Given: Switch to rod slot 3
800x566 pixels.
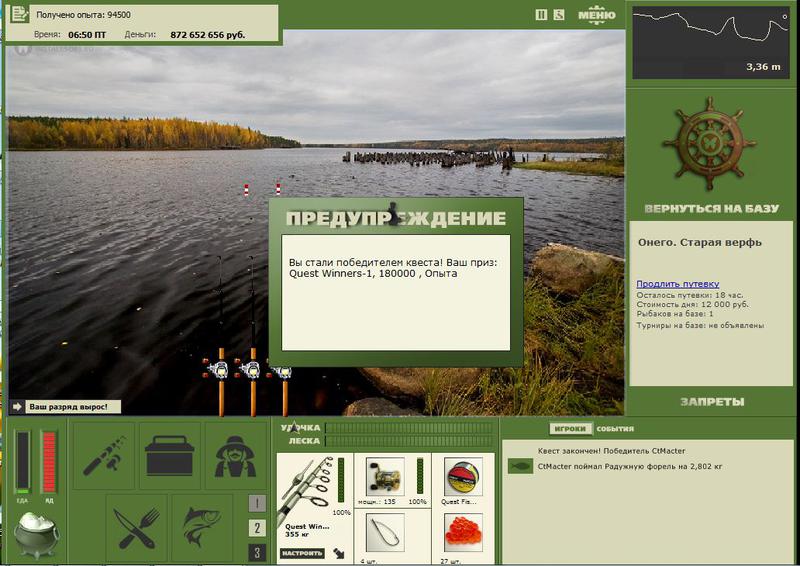Looking at the screenshot, I should point(257,552).
